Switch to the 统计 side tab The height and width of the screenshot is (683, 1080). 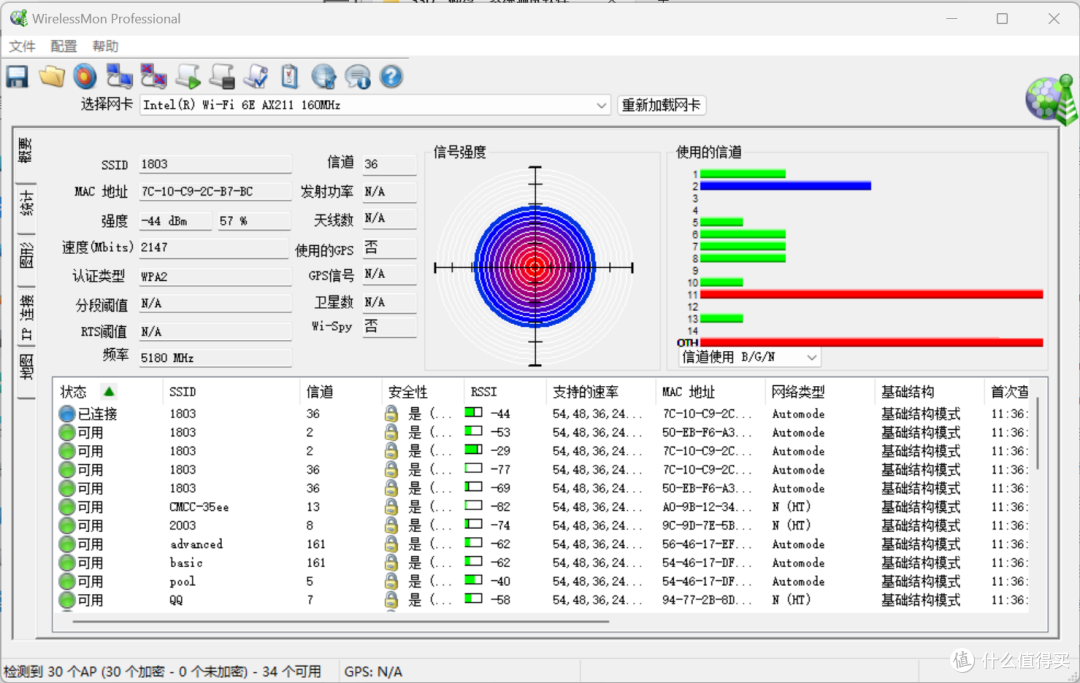[25, 204]
